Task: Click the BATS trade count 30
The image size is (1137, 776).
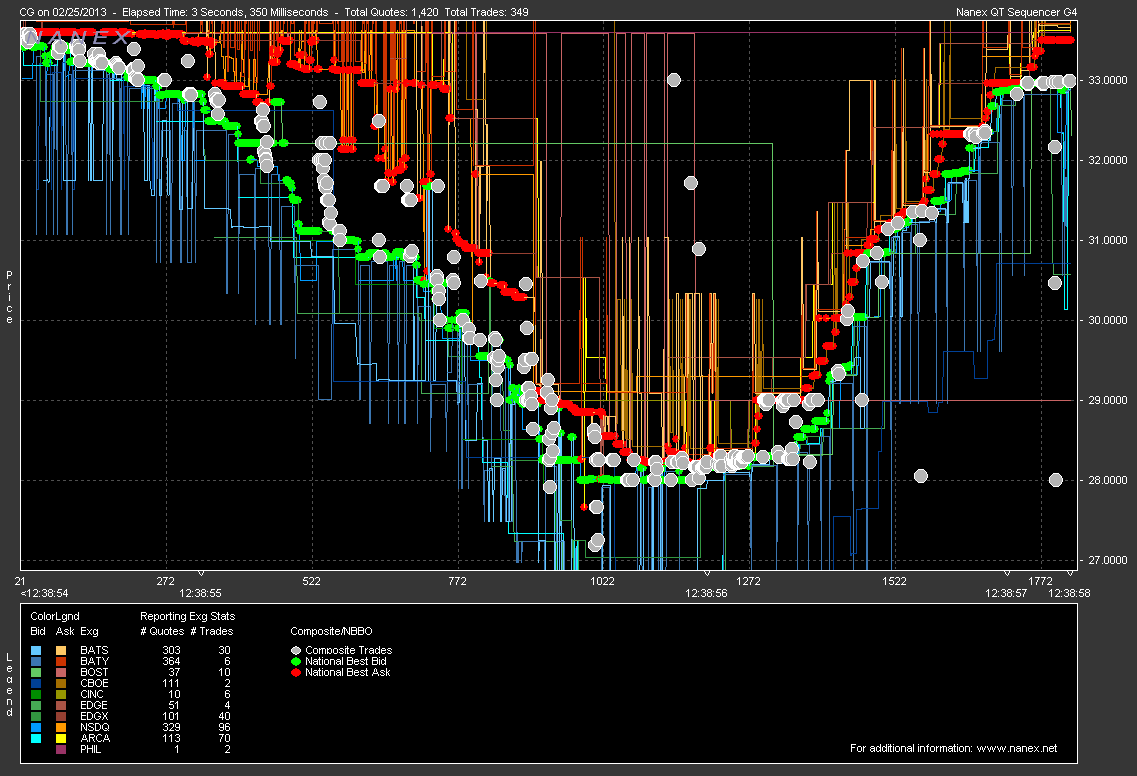Action: [x=224, y=651]
